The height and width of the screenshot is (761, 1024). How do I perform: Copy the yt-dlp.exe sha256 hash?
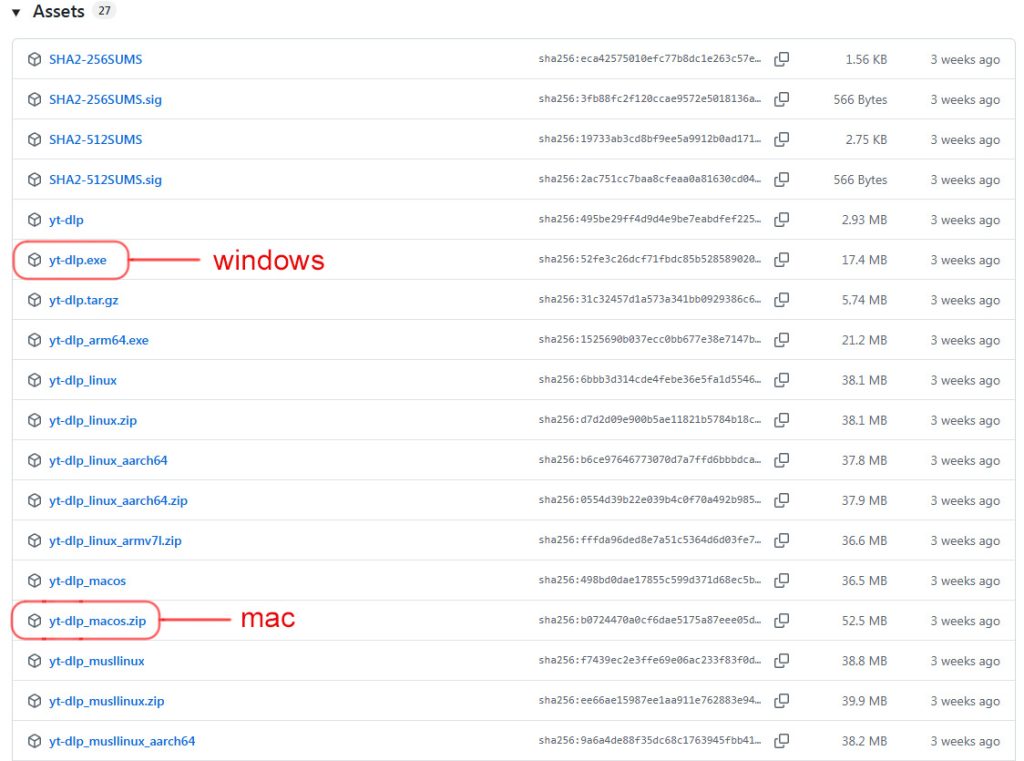pyautogui.click(x=781, y=260)
